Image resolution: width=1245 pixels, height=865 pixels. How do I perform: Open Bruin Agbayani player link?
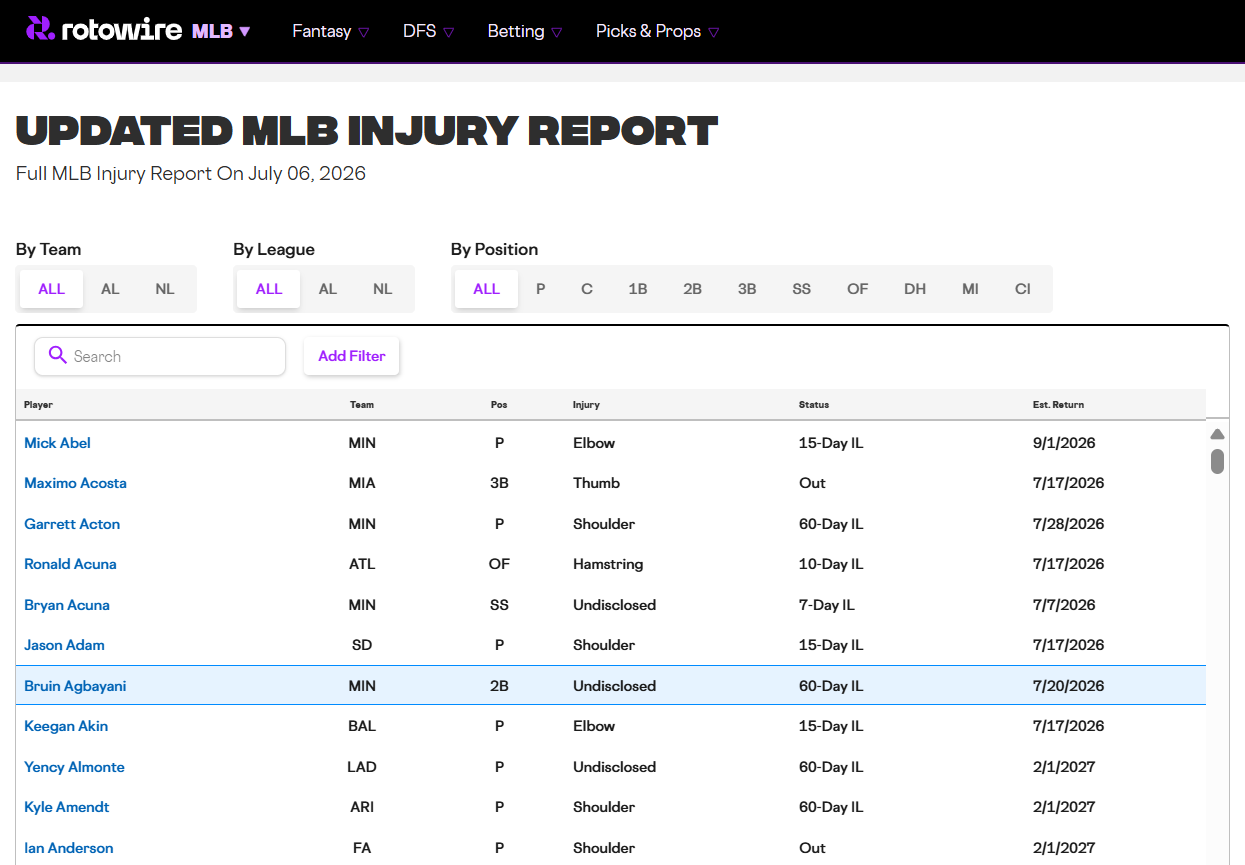[x=75, y=686]
